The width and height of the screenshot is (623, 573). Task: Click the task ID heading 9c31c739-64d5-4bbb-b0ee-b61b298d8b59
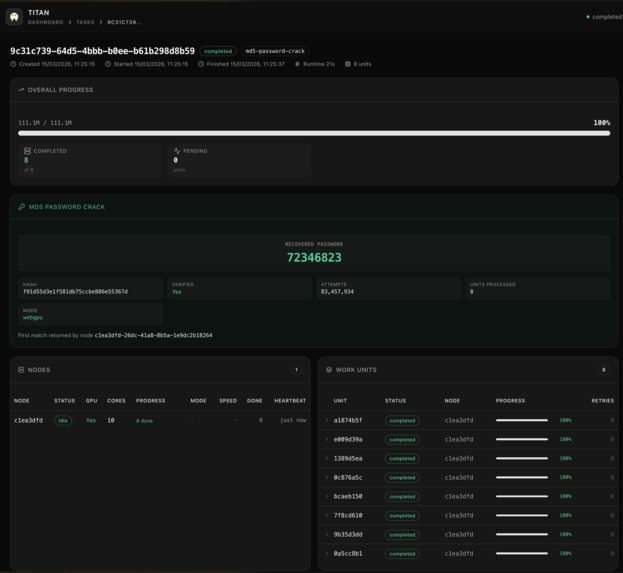coord(103,51)
